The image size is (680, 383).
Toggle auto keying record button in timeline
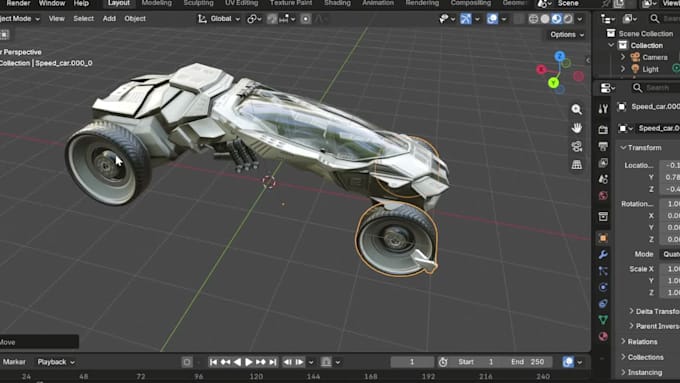point(186,362)
